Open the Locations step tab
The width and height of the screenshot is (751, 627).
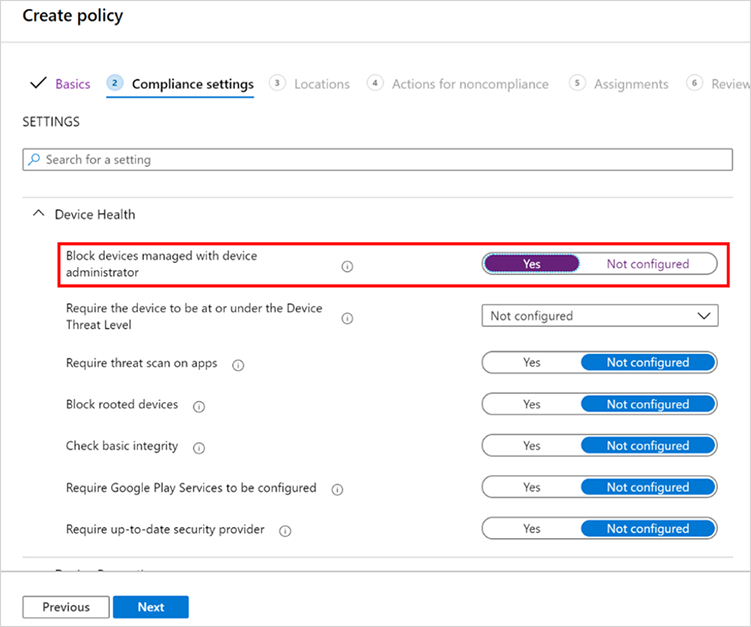pos(321,84)
